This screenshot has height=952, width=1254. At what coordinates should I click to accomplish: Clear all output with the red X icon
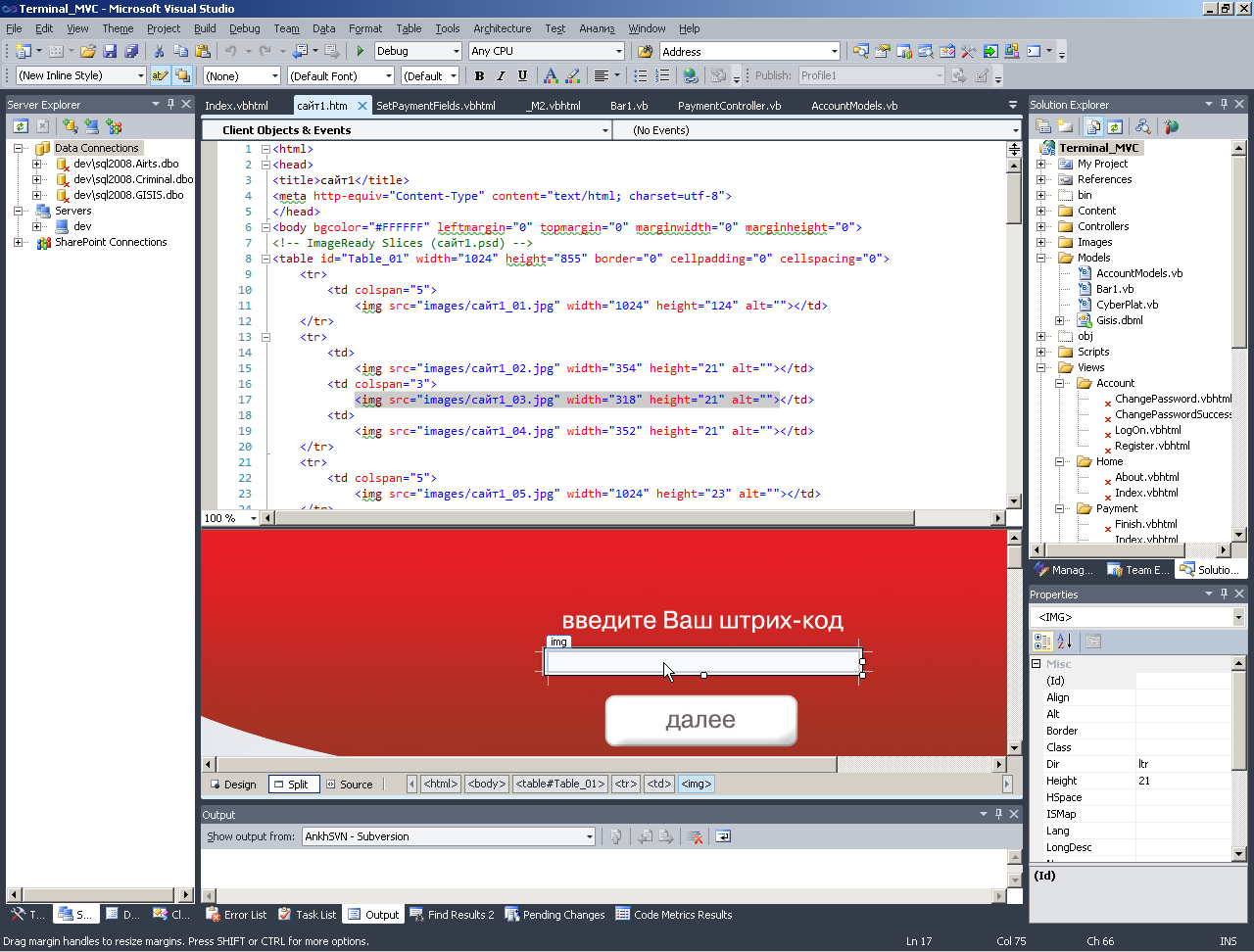pos(695,836)
